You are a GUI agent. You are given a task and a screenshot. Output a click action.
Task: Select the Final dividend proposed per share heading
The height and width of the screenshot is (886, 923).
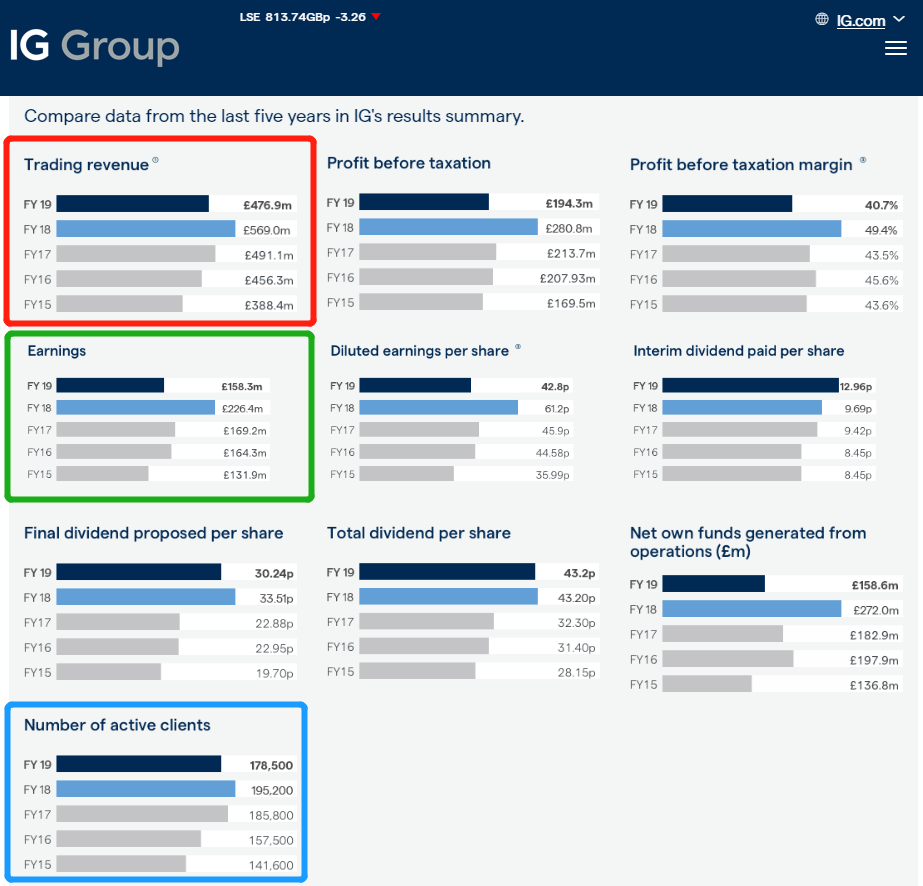(154, 533)
